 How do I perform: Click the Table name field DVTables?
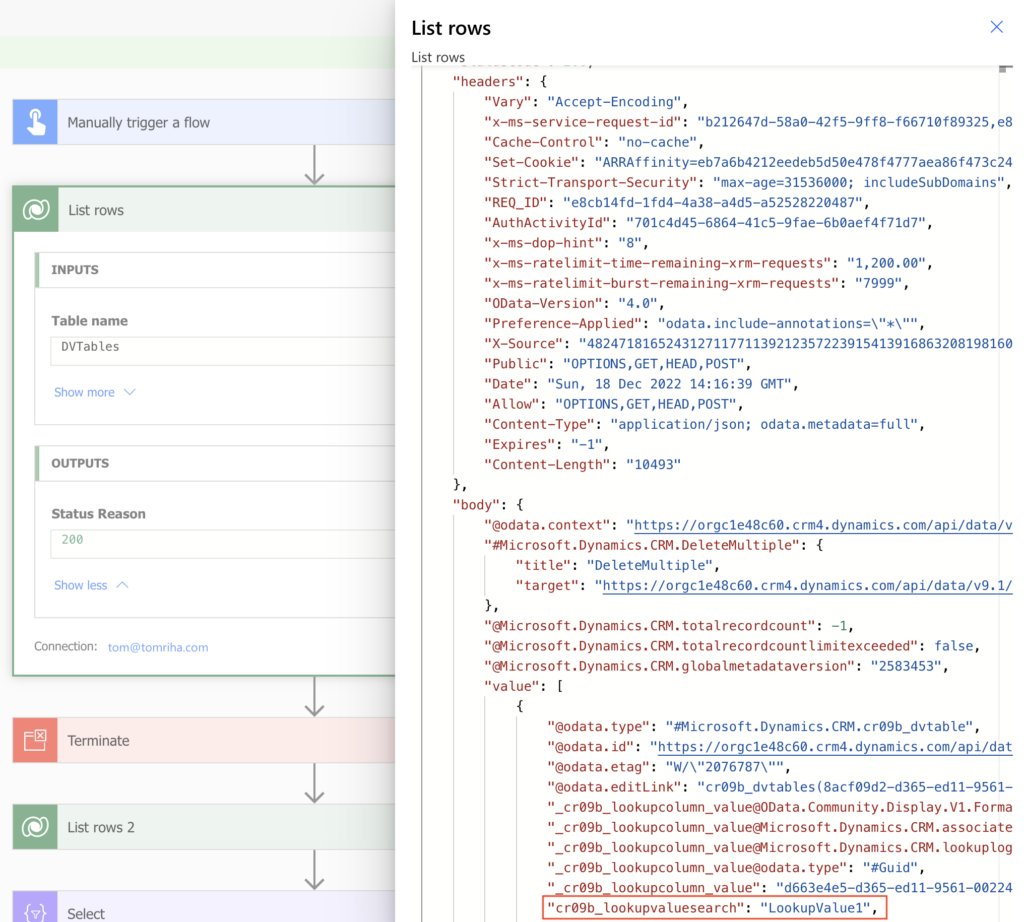point(223,351)
